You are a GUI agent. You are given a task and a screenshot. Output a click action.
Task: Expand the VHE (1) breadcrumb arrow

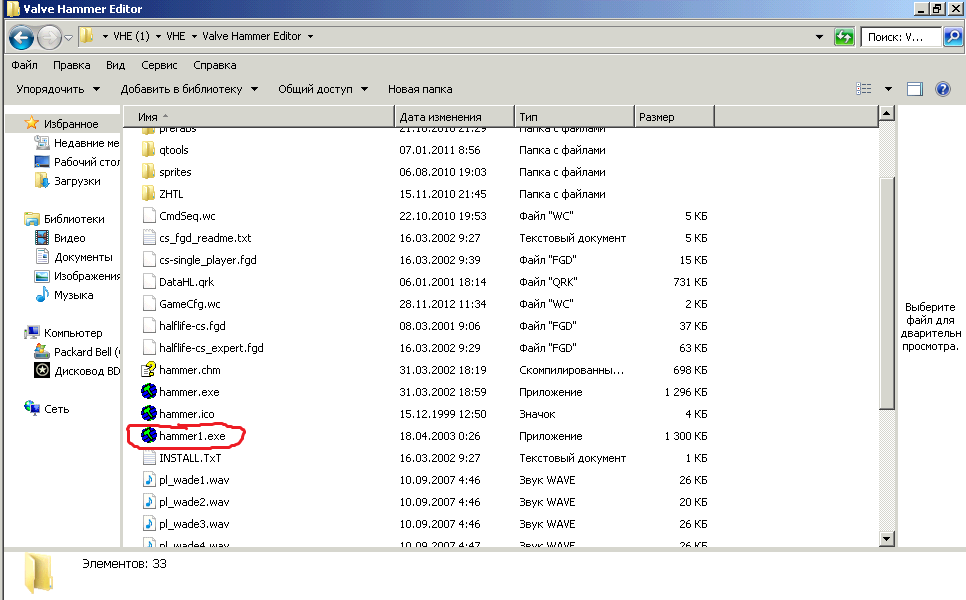click(x=158, y=36)
